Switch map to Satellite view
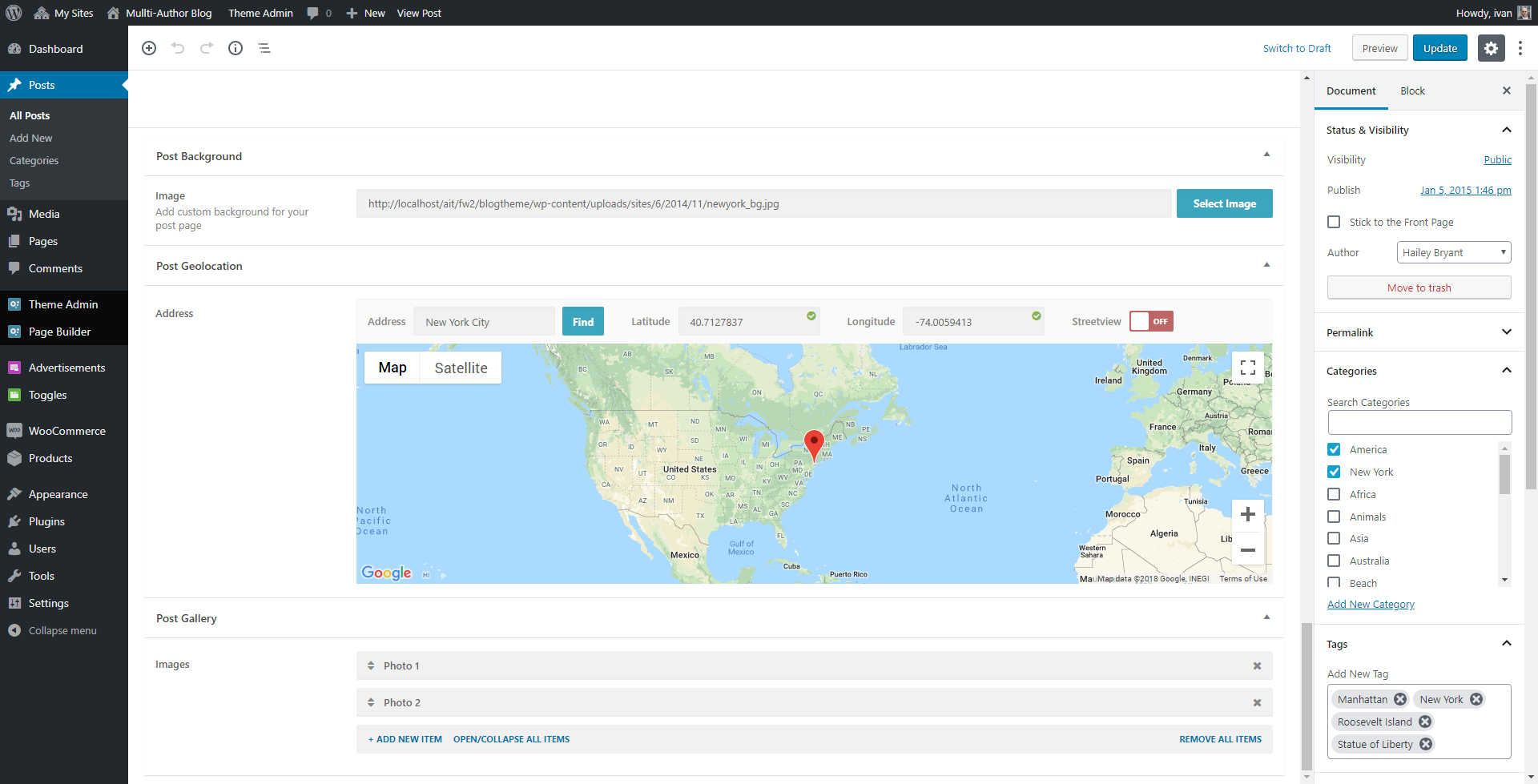1538x784 pixels. click(x=461, y=368)
